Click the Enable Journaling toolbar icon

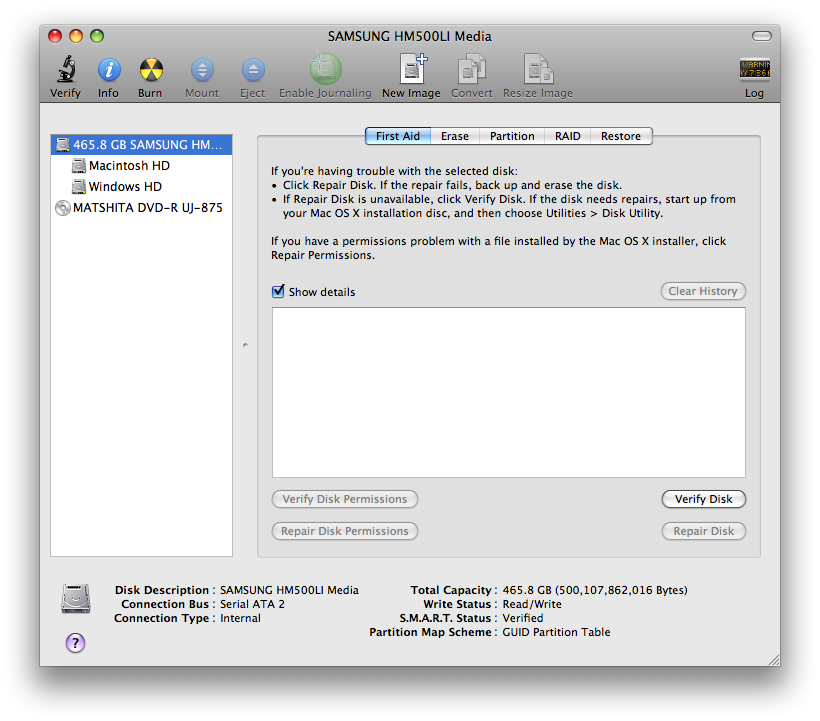point(325,68)
